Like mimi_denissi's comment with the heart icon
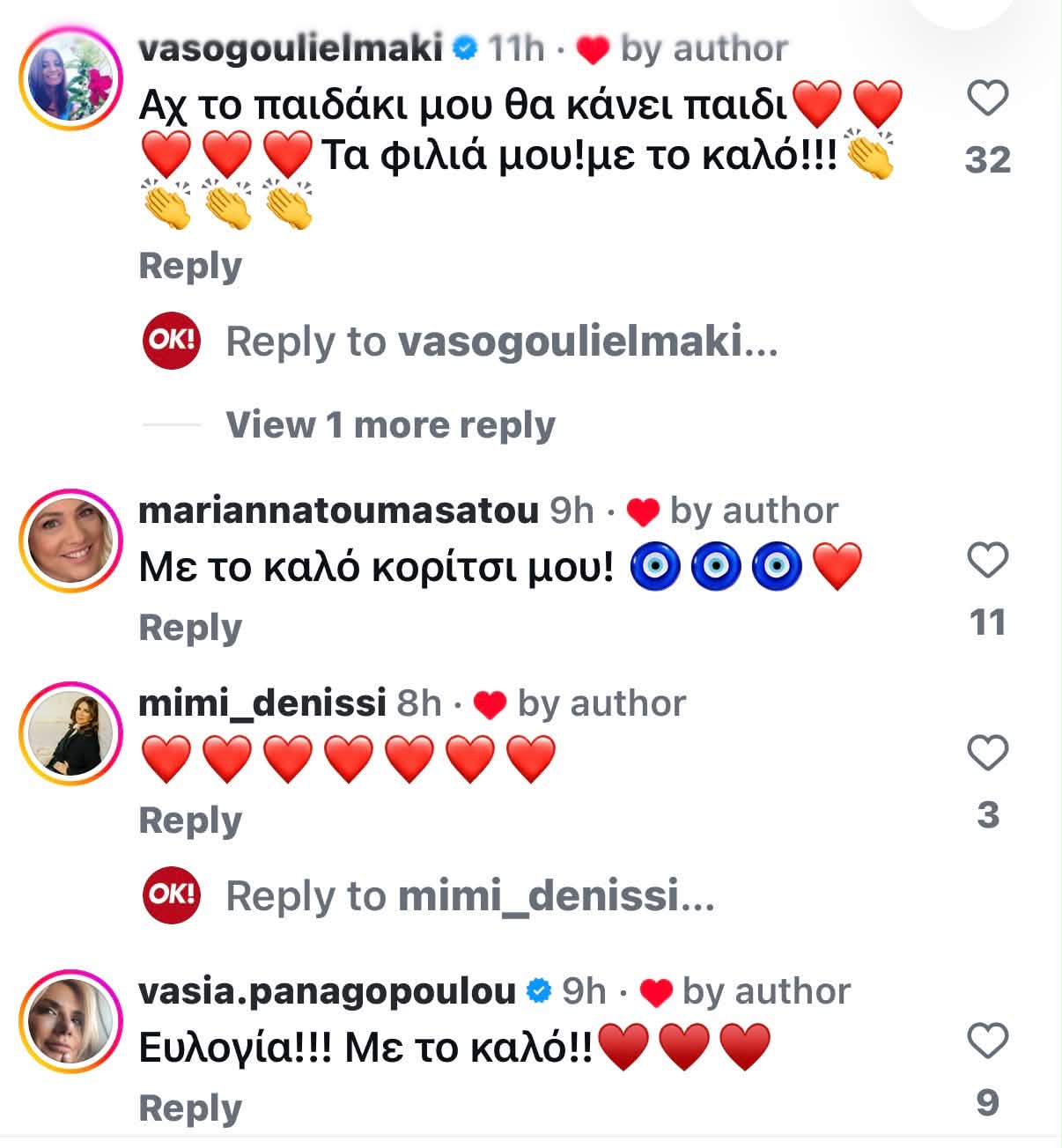Viewport: 1062px width, 1148px height. (x=987, y=753)
